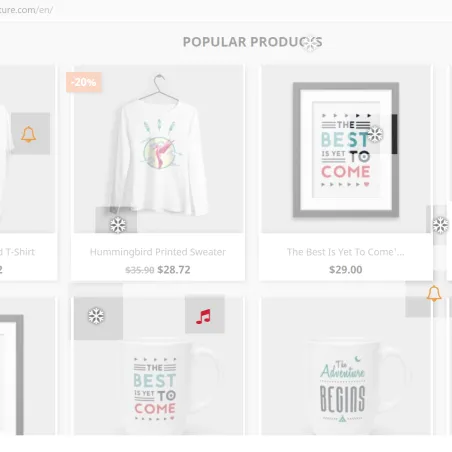The height and width of the screenshot is (452, 452).
Task: Click the snowflake on the framed poster image
Action: click(375, 134)
